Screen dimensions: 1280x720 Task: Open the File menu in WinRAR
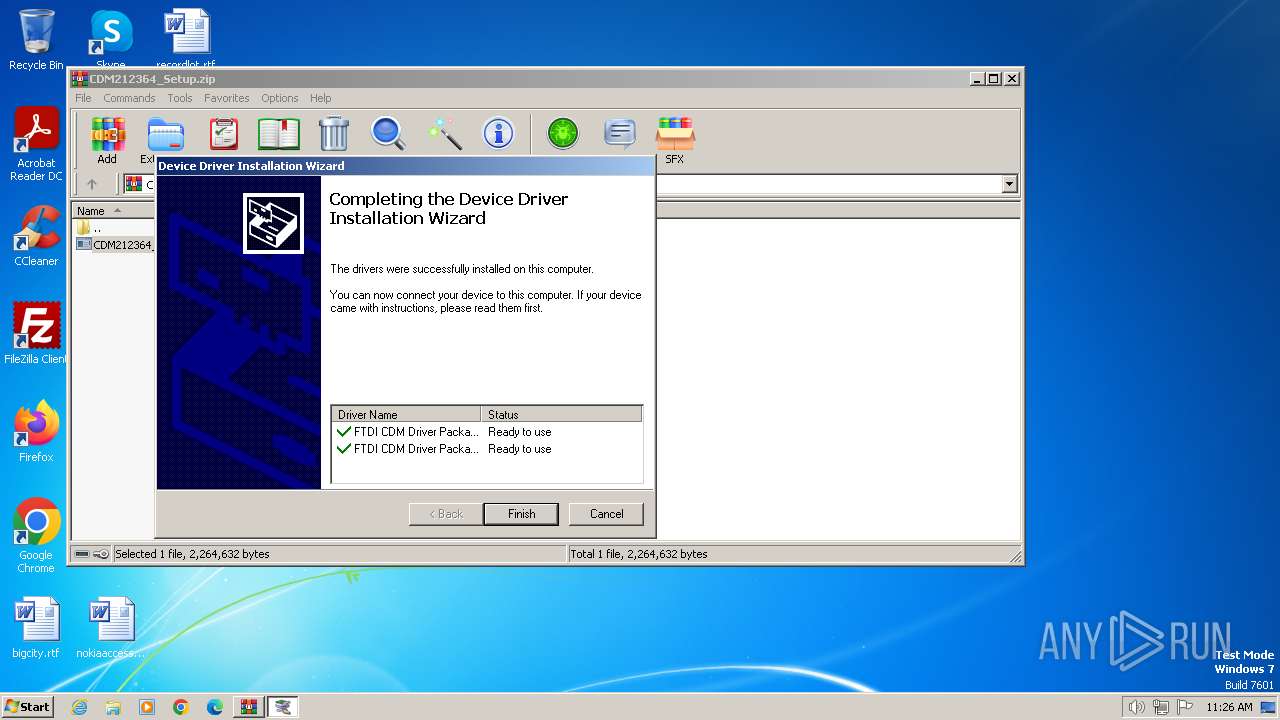[x=83, y=98]
